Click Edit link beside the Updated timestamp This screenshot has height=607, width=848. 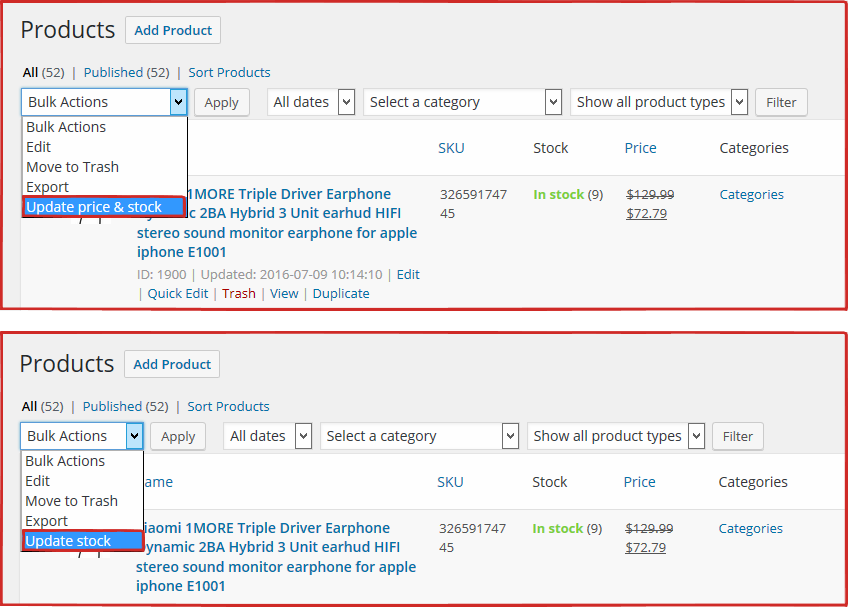coord(408,274)
